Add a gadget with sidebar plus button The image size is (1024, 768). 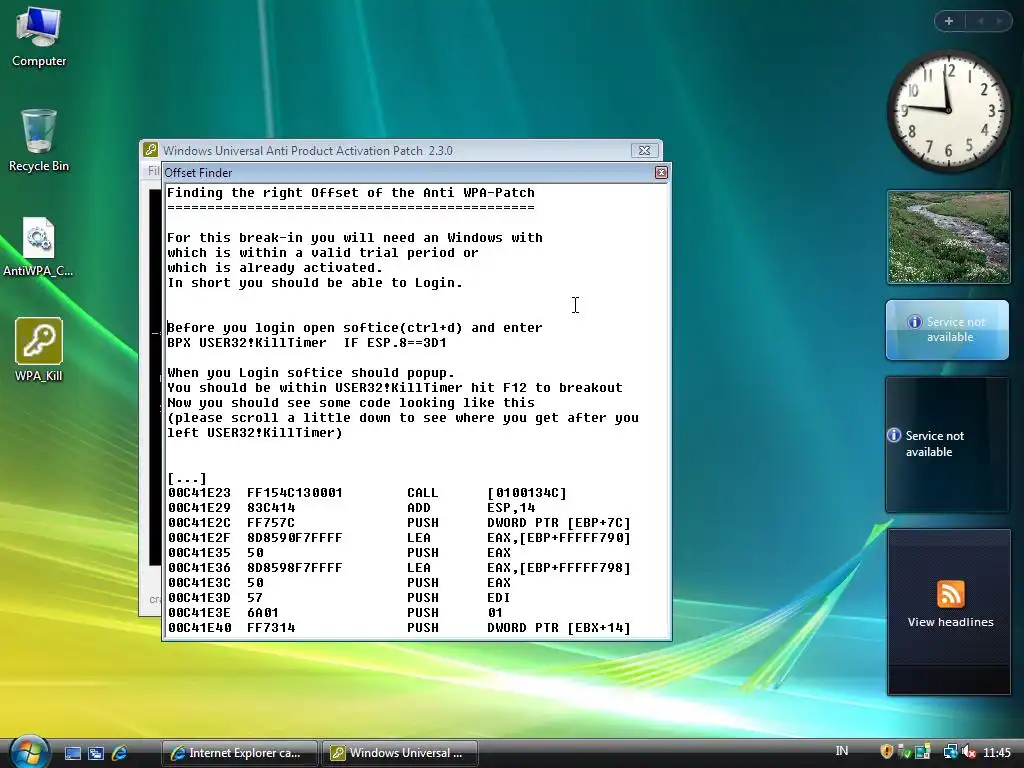tap(949, 21)
